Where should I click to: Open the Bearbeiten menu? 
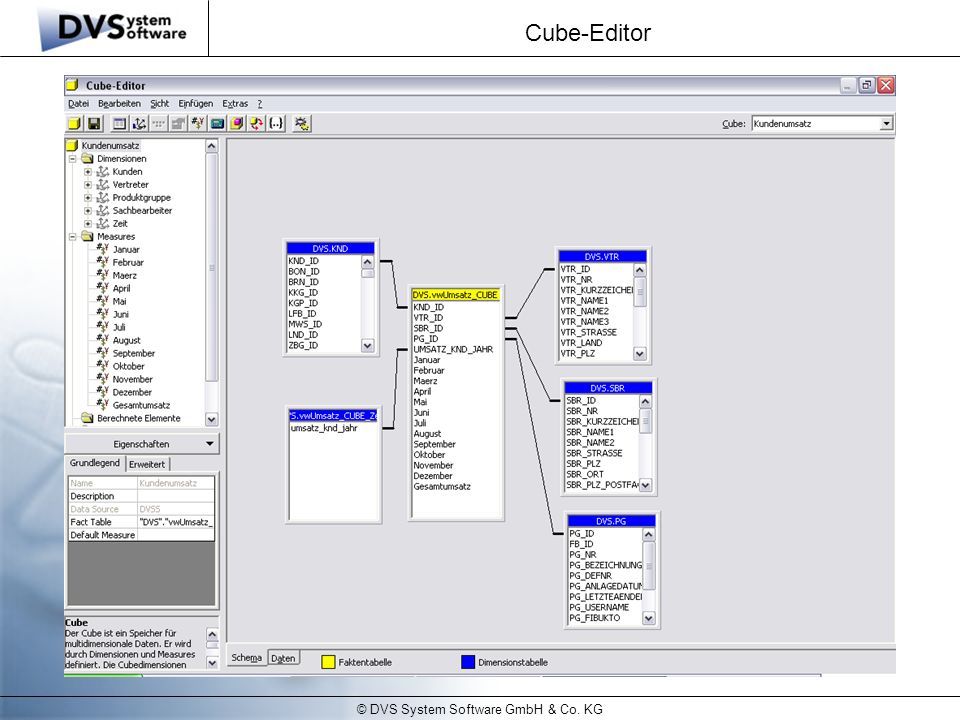[119, 103]
